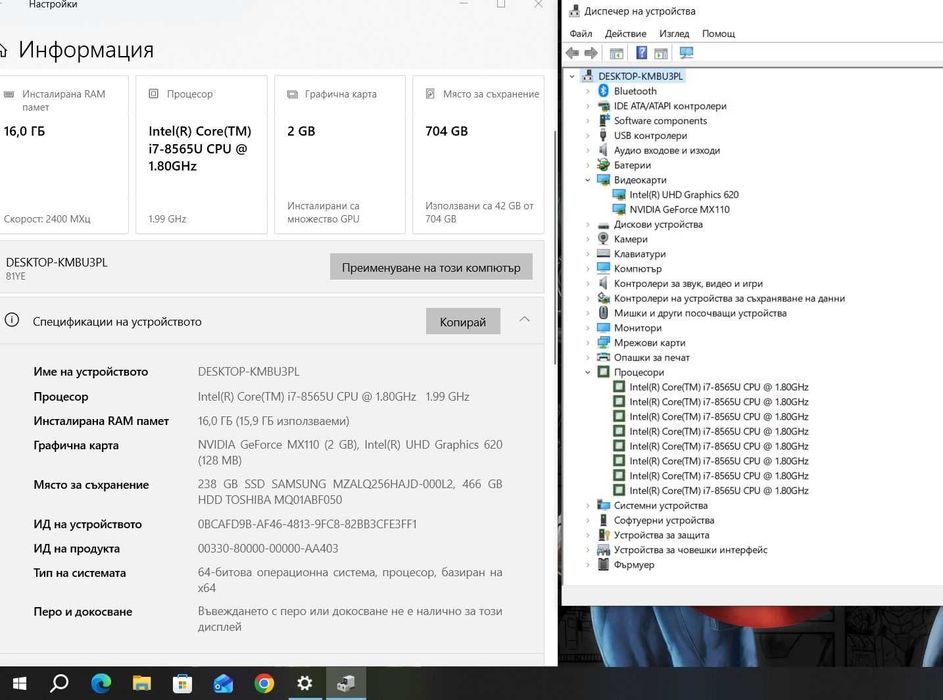Click the Графична карта 2 GB card
Screen dimensions: 943x700
coord(340,155)
